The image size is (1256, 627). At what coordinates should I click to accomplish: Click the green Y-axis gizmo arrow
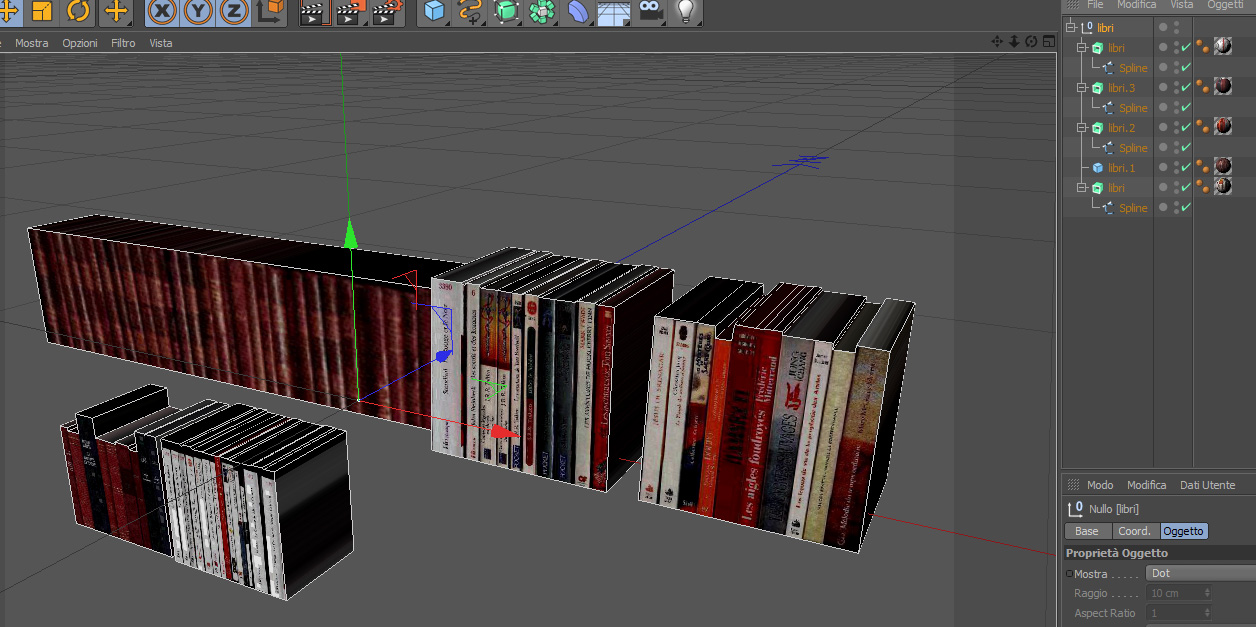click(x=350, y=234)
